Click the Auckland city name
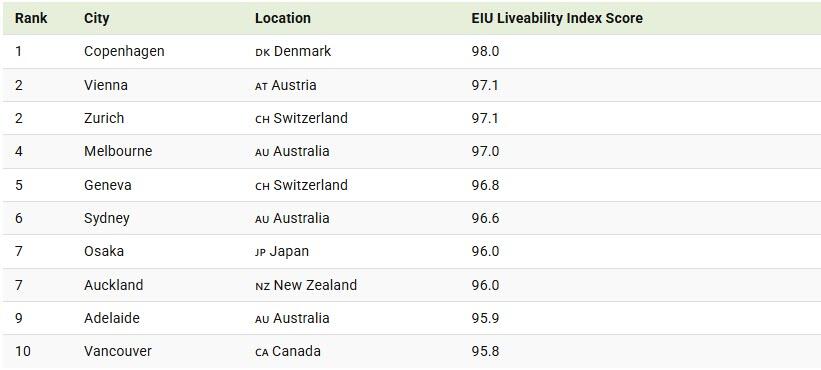 coord(114,285)
